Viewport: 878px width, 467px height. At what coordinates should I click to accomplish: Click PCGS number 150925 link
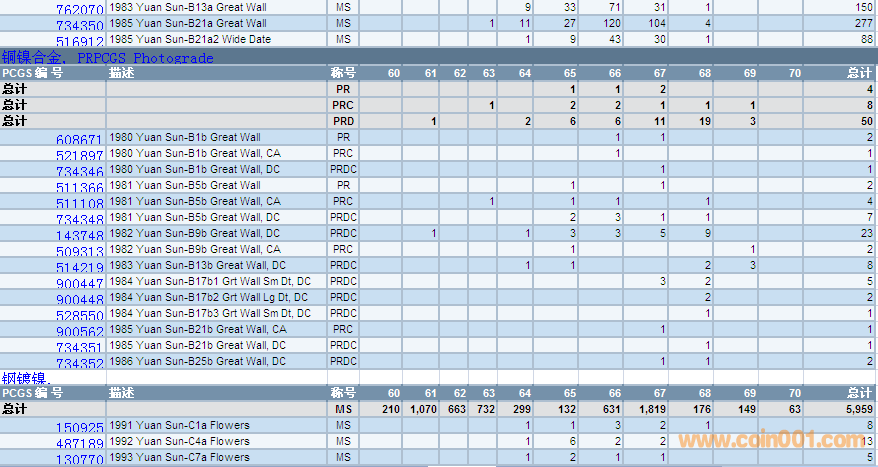[x=79, y=427]
